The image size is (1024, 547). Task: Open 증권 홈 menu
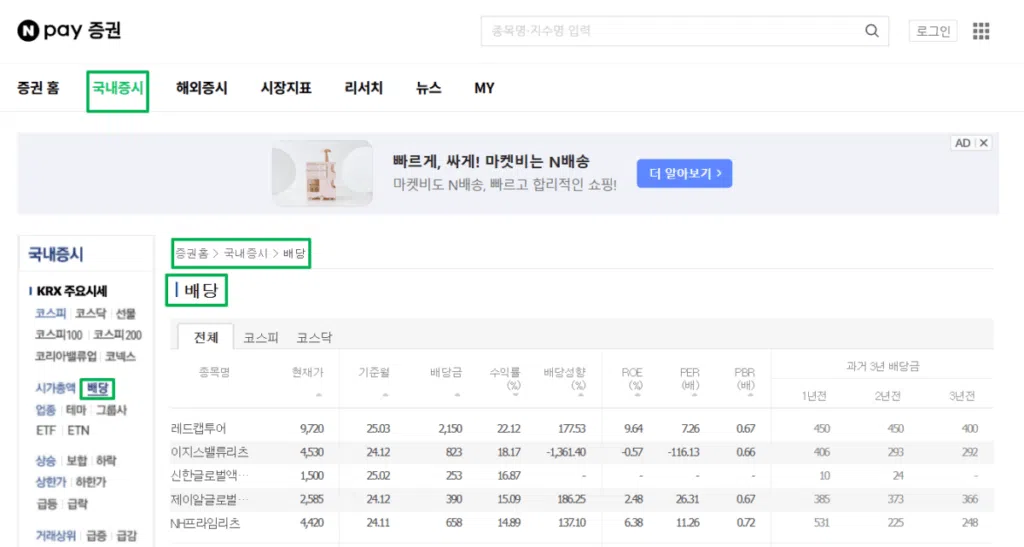point(38,88)
